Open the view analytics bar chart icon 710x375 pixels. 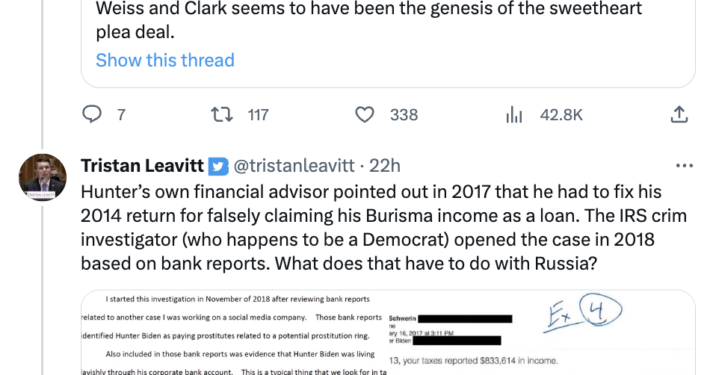pyautogui.click(x=514, y=115)
